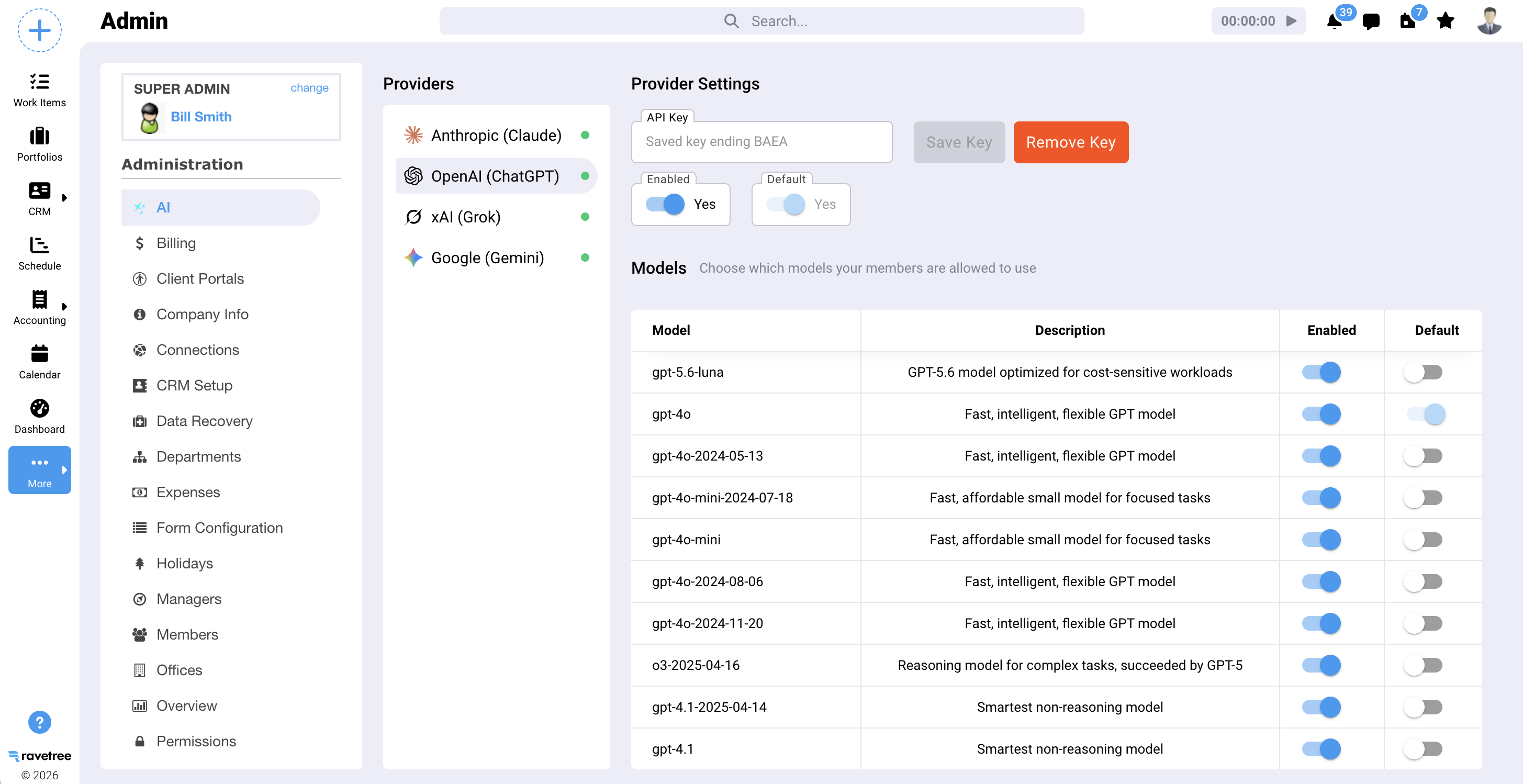Click the Search field
Screen dimensions: 1523x784
point(761,21)
